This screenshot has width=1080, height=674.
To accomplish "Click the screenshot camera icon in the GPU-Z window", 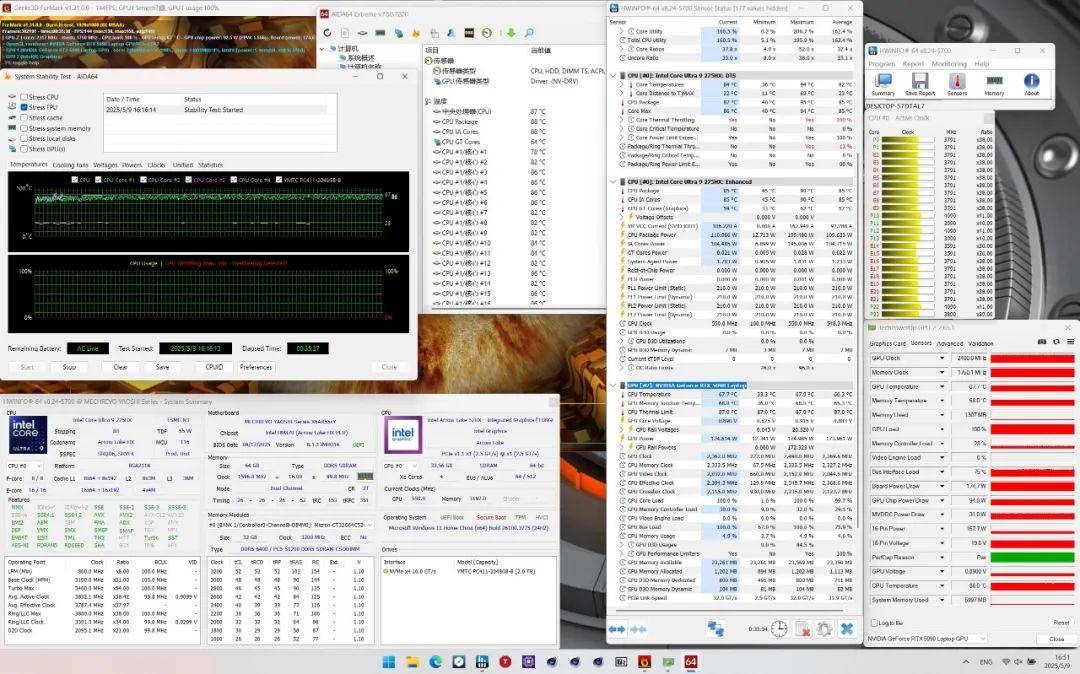I will click(x=1041, y=341).
